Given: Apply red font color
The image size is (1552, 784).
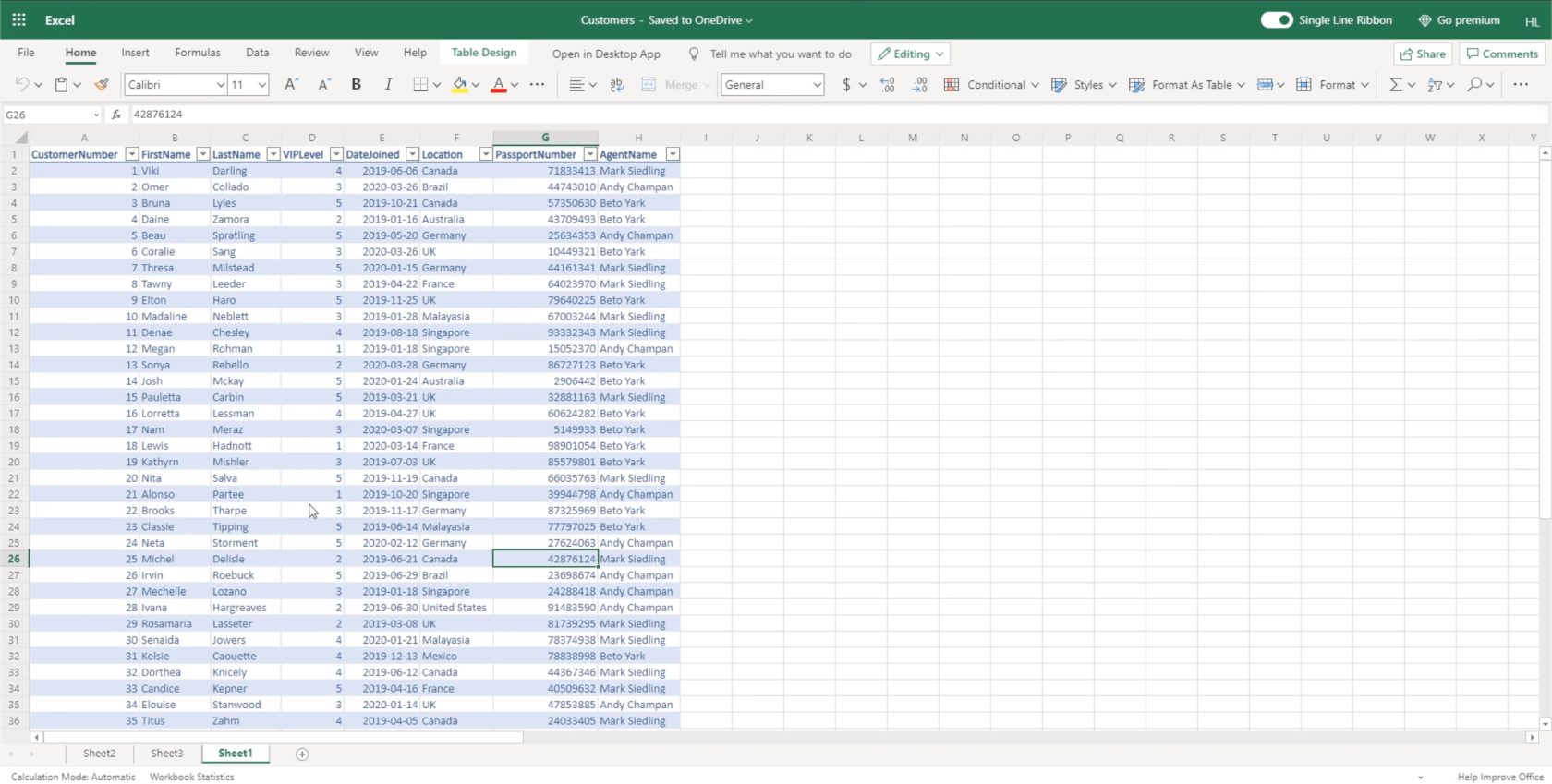Looking at the screenshot, I should pos(499,84).
